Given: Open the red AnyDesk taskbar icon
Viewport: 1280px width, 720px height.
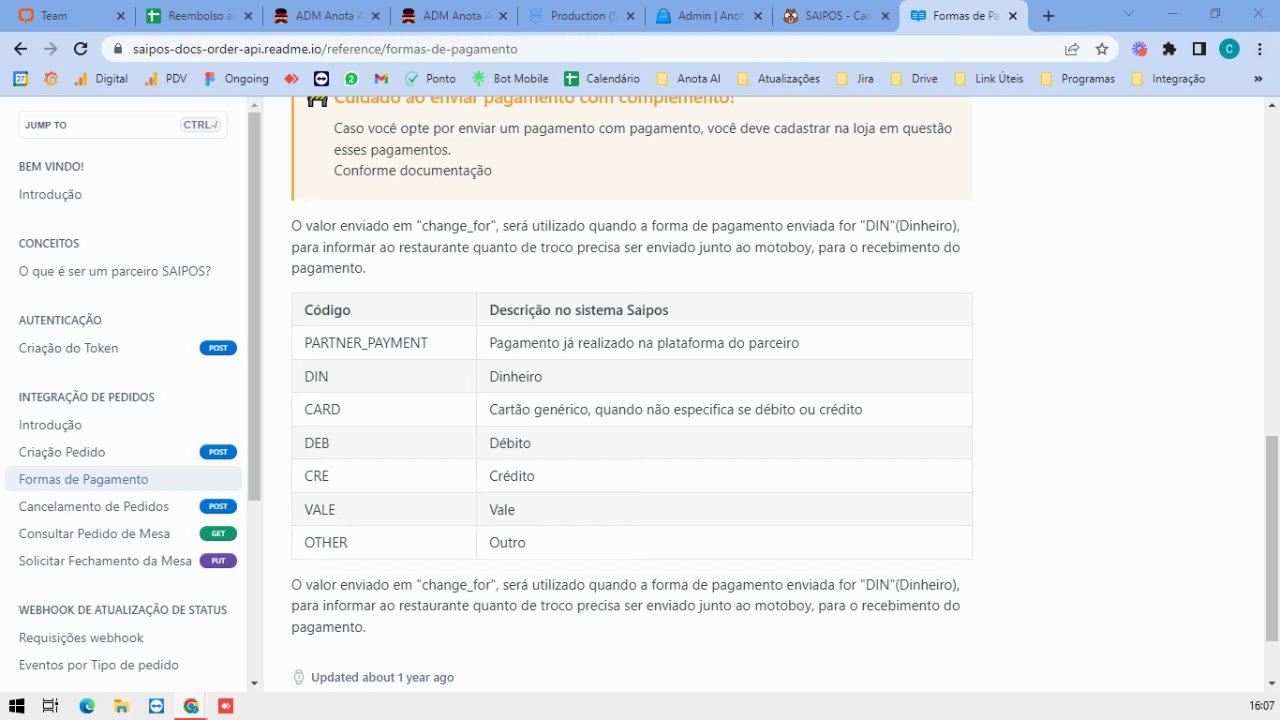Looking at the screenshot, I should tap(225, 706).
